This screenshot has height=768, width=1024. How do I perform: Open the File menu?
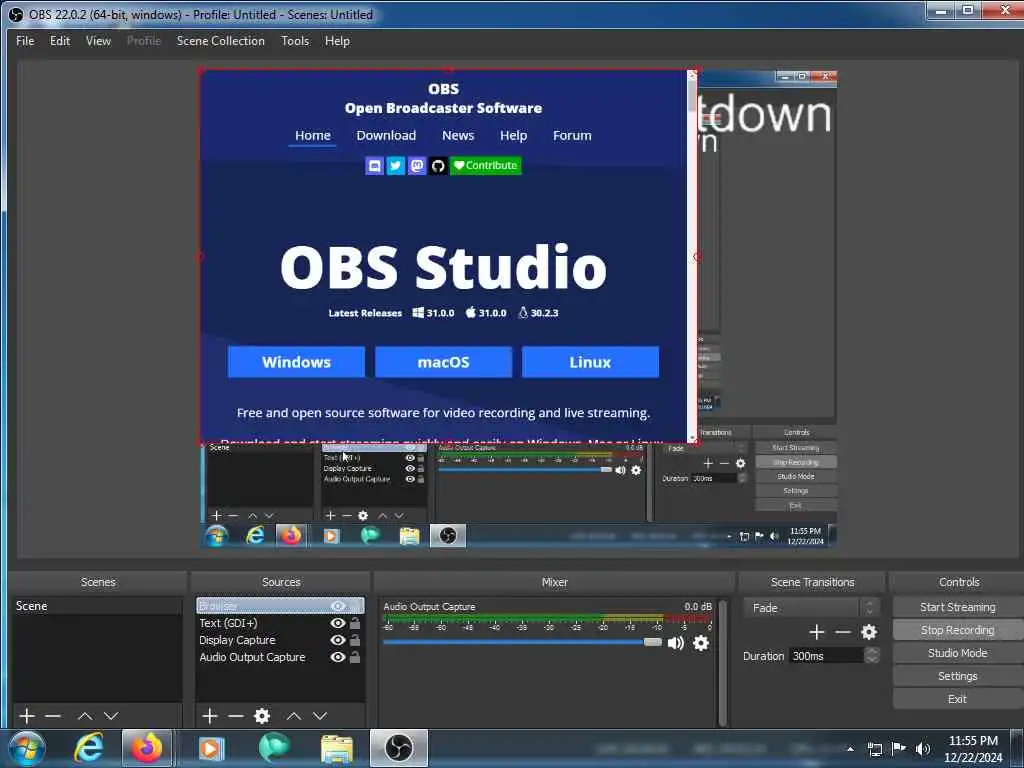point(25,40)
